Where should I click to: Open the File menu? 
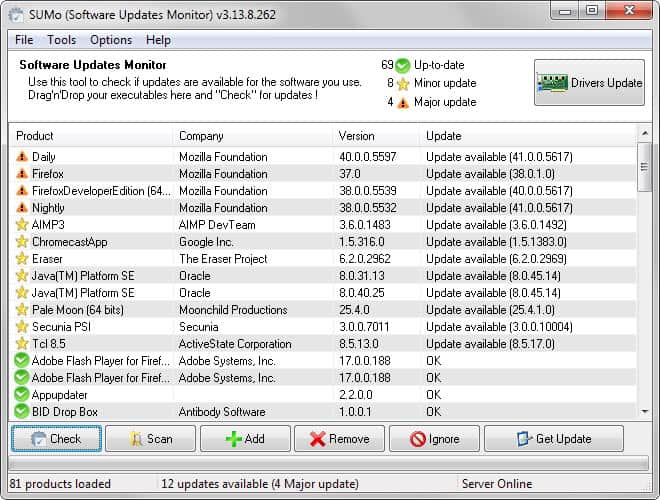[x=24, y=40]
